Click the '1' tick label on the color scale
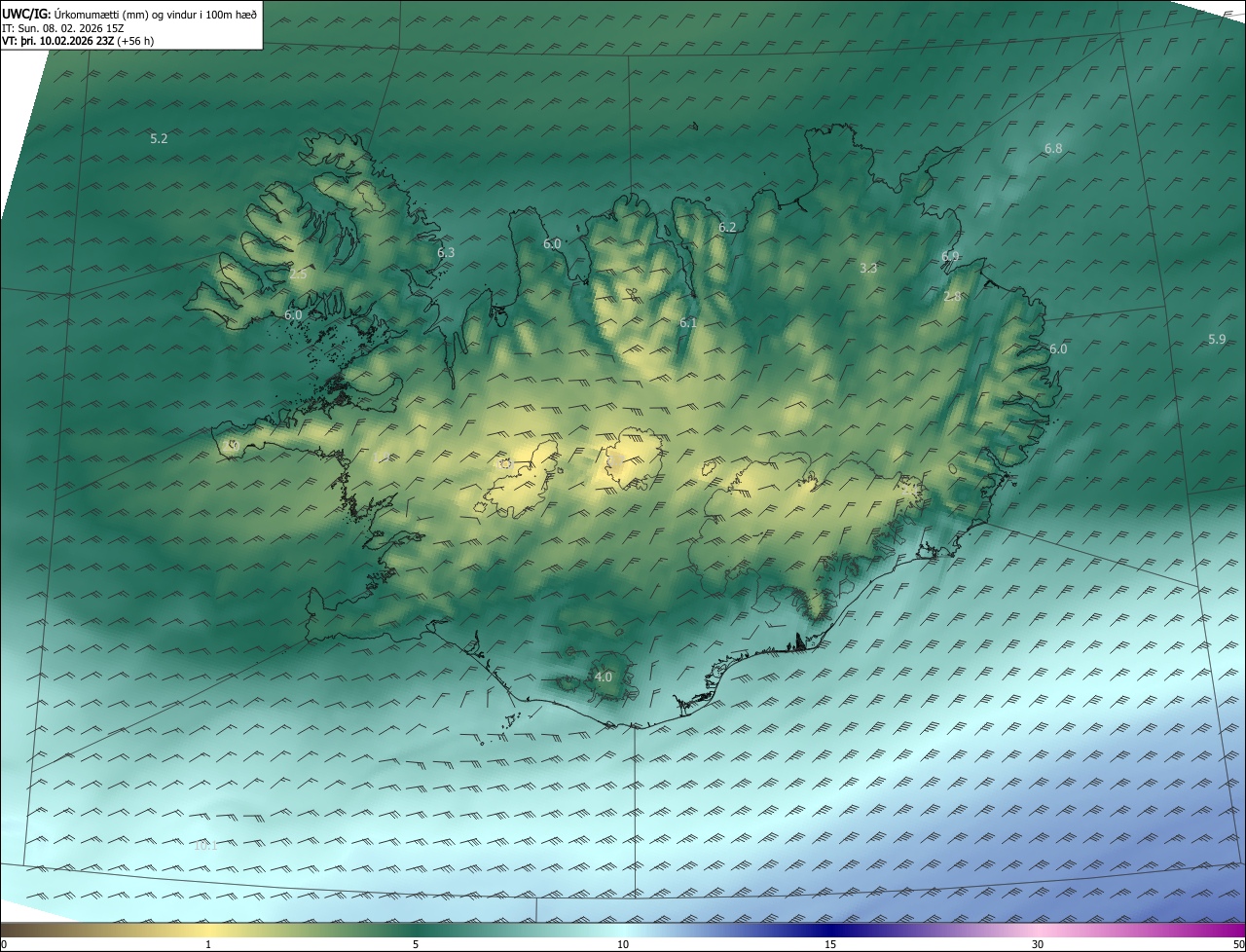Viewport: 1246px width, 952px height. tap(208, 944)
